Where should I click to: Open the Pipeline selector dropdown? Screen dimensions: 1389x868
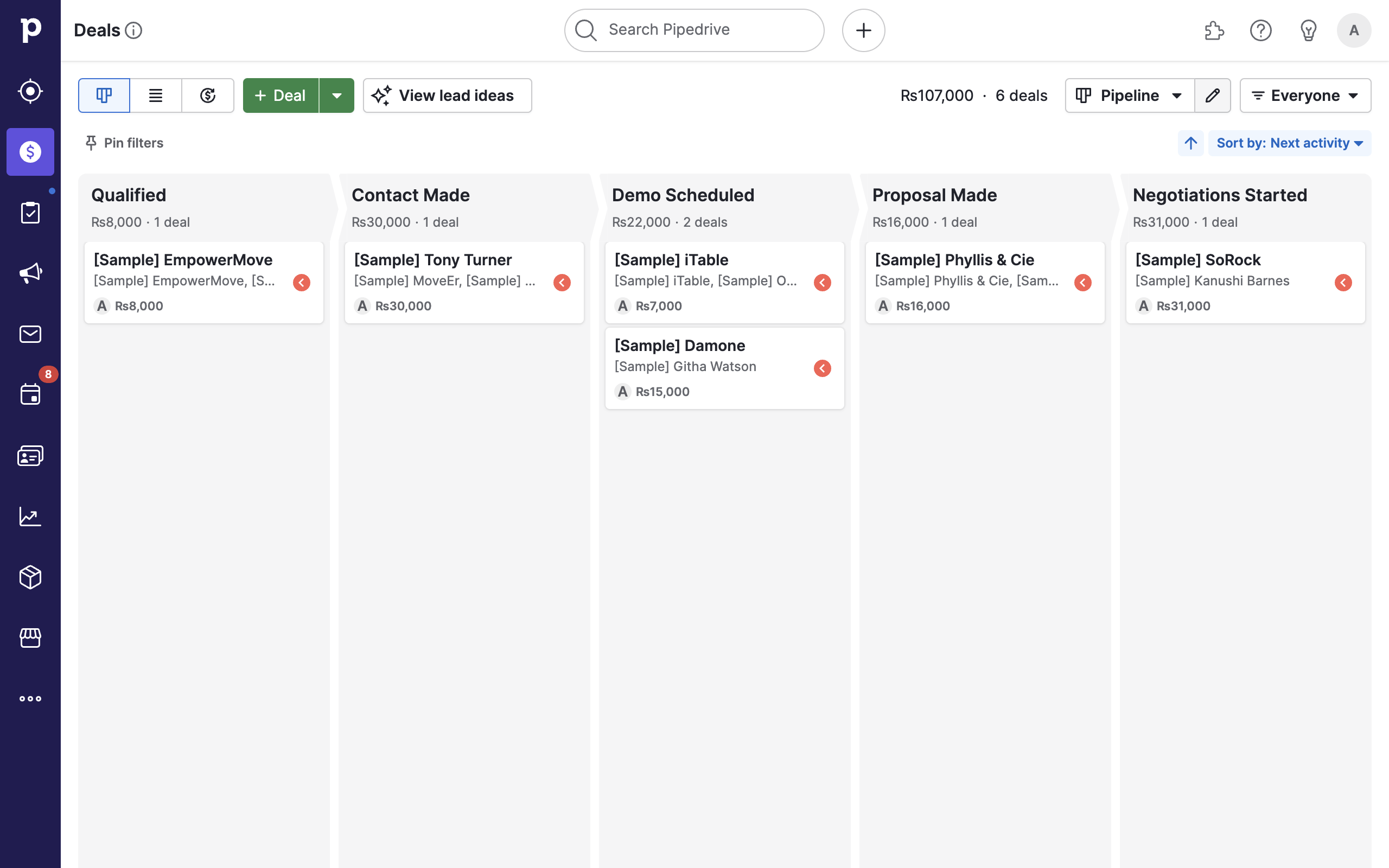tap(1130, 95)
